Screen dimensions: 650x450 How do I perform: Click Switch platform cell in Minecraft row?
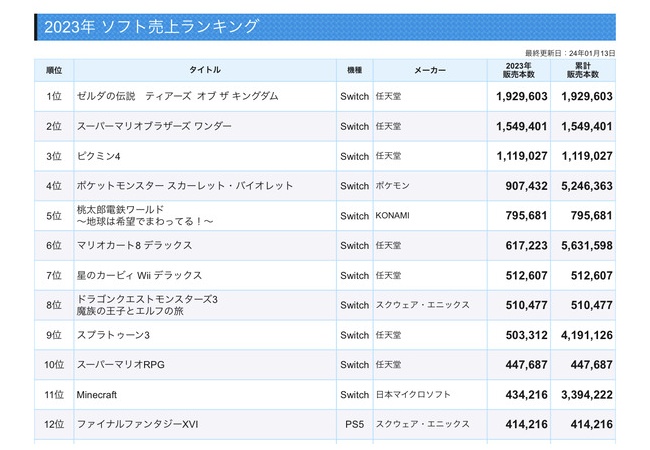[354, 394]
